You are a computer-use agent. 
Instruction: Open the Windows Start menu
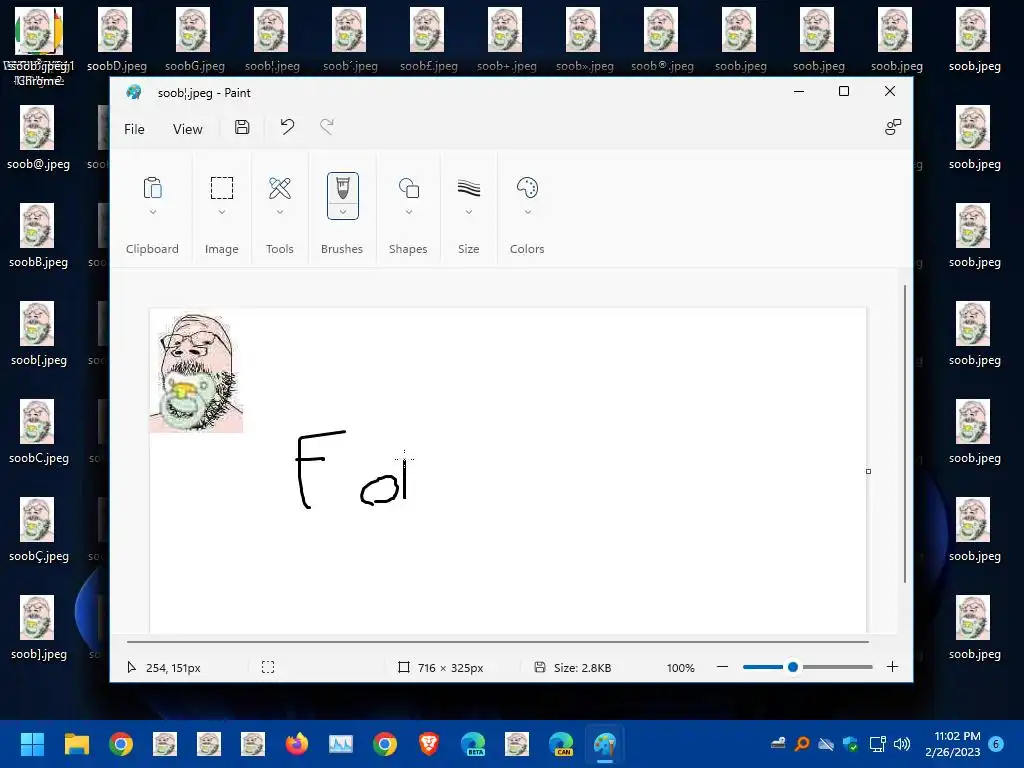pyautogui.click(x=32, y=744)
